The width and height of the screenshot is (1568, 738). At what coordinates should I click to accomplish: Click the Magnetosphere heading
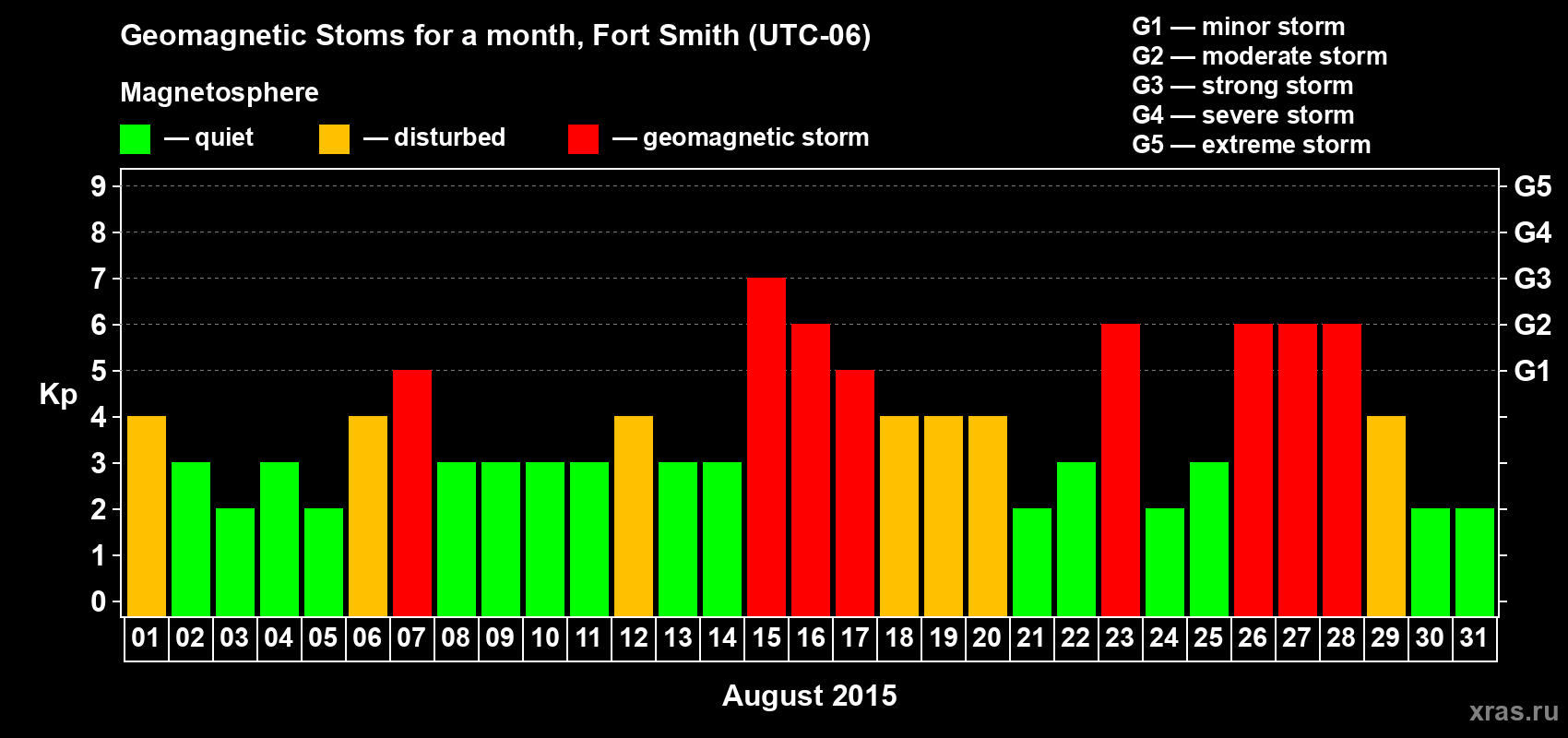(220, 92)
